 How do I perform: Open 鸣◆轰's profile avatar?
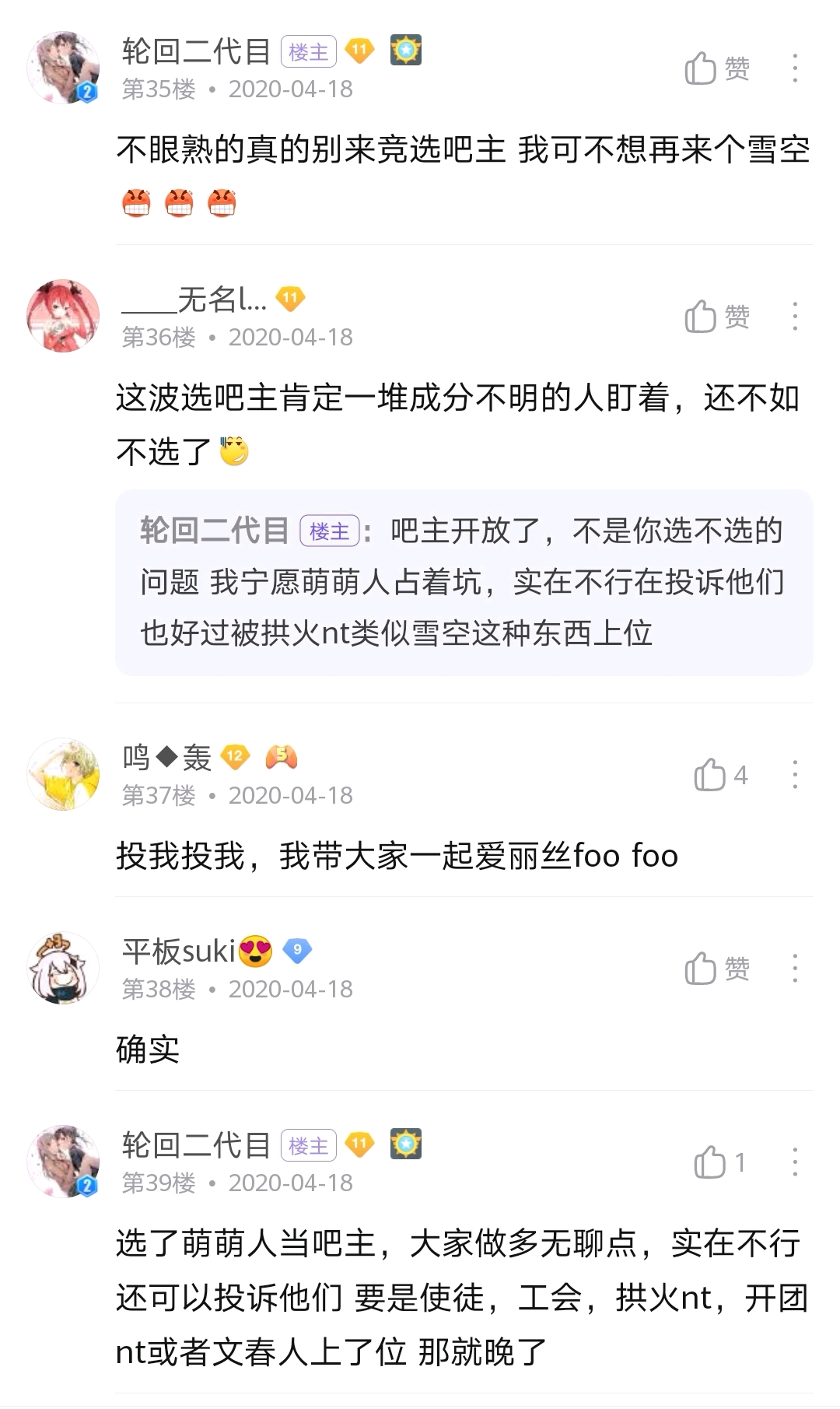[x=63, y=774]
